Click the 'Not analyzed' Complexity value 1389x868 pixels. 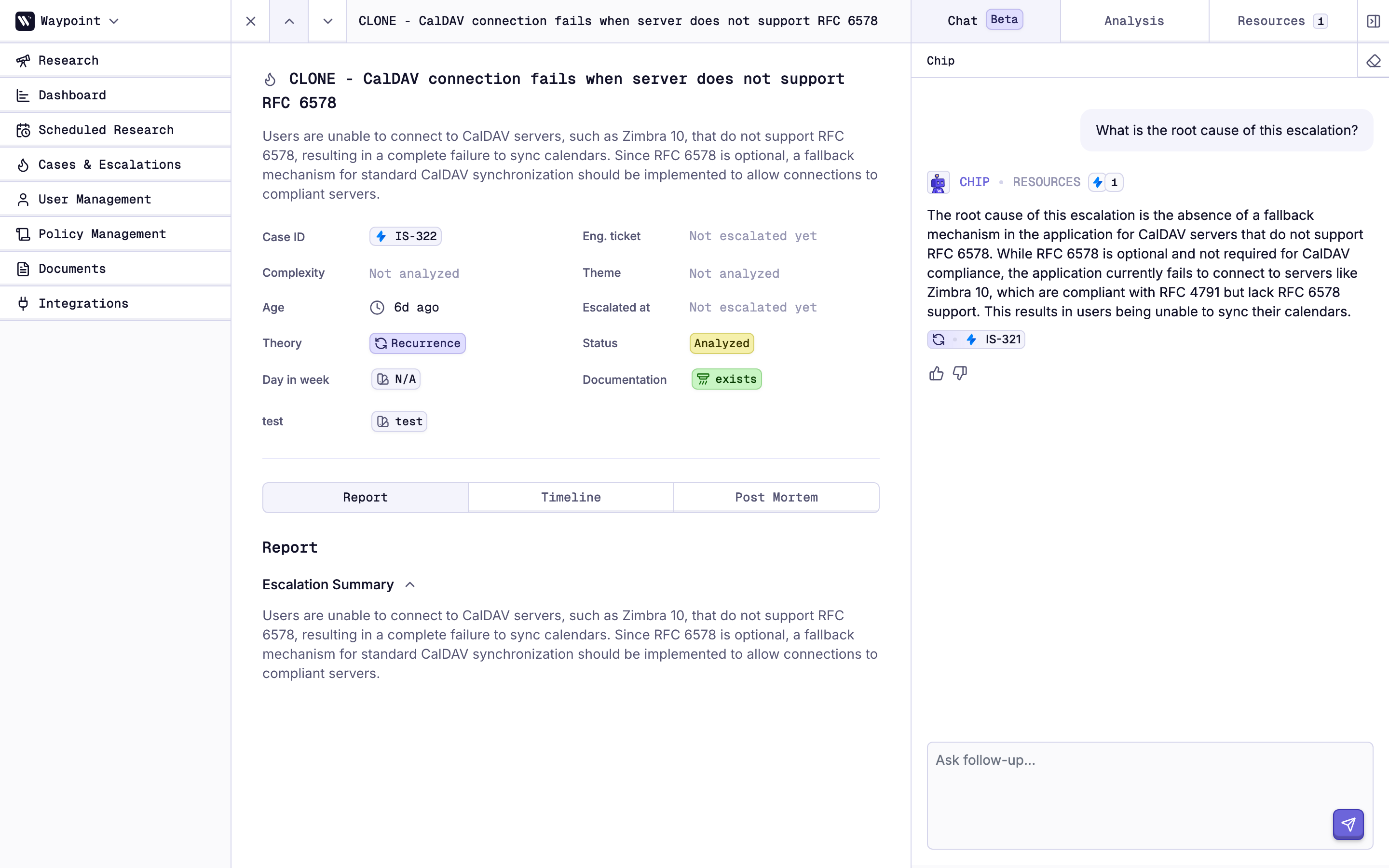point(414,273)
